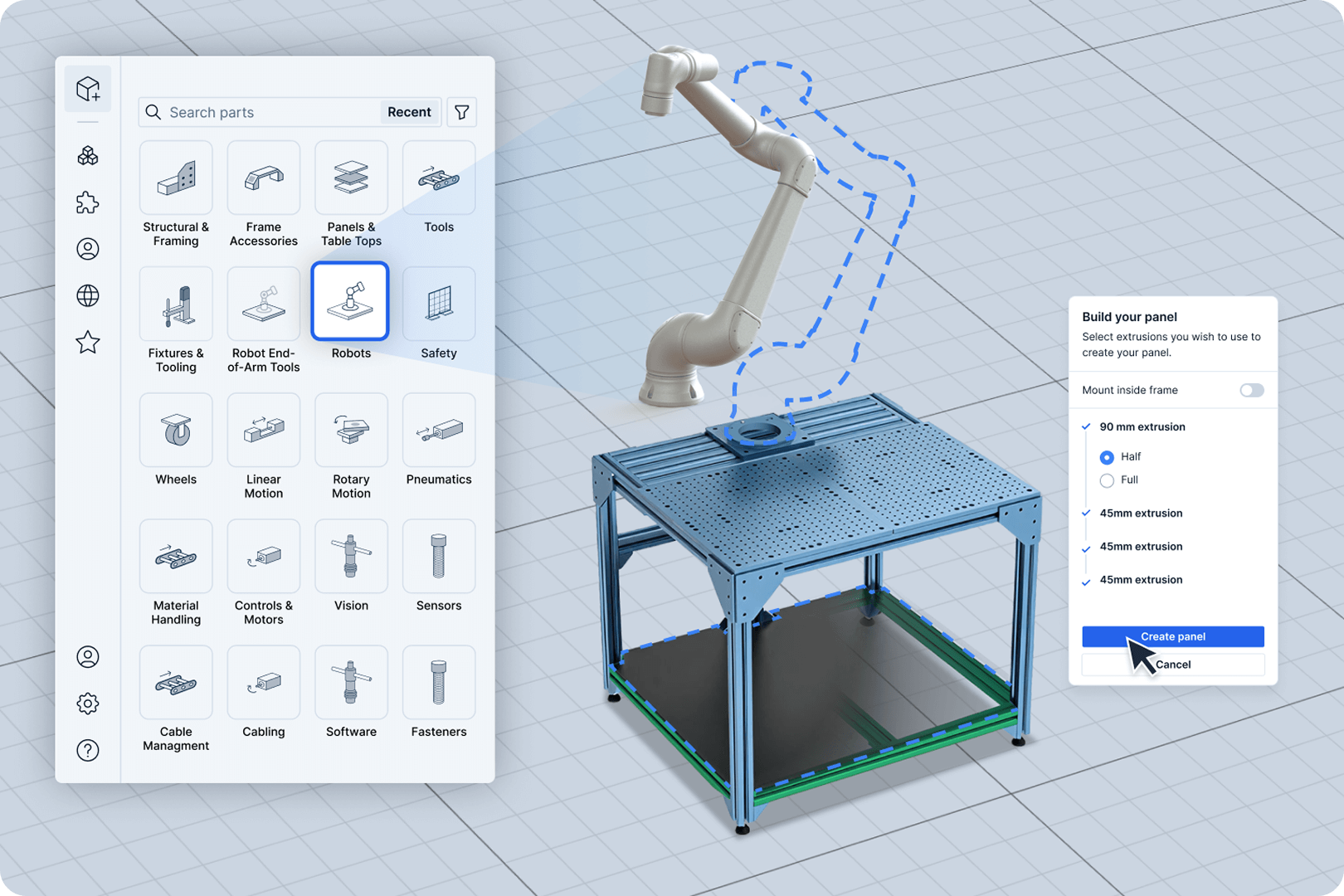The image size is (1344, 896).
Task: Select the Full radio option
Action: (1107, 480)
